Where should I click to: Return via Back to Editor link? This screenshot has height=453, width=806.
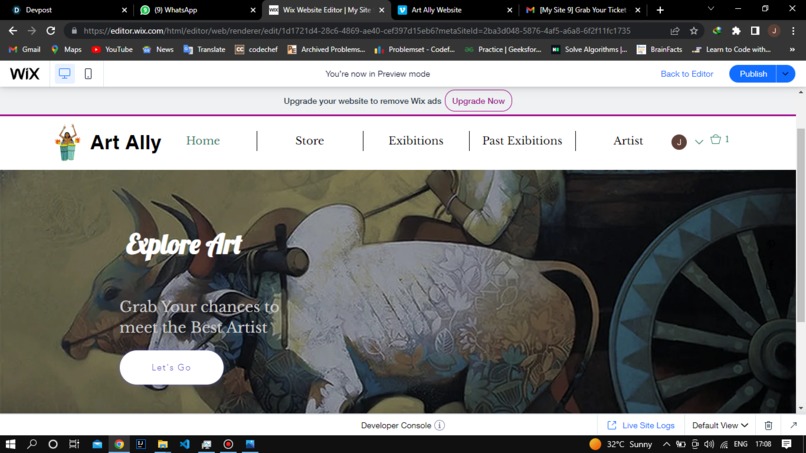pyautogui.click(x=687, y=74)
